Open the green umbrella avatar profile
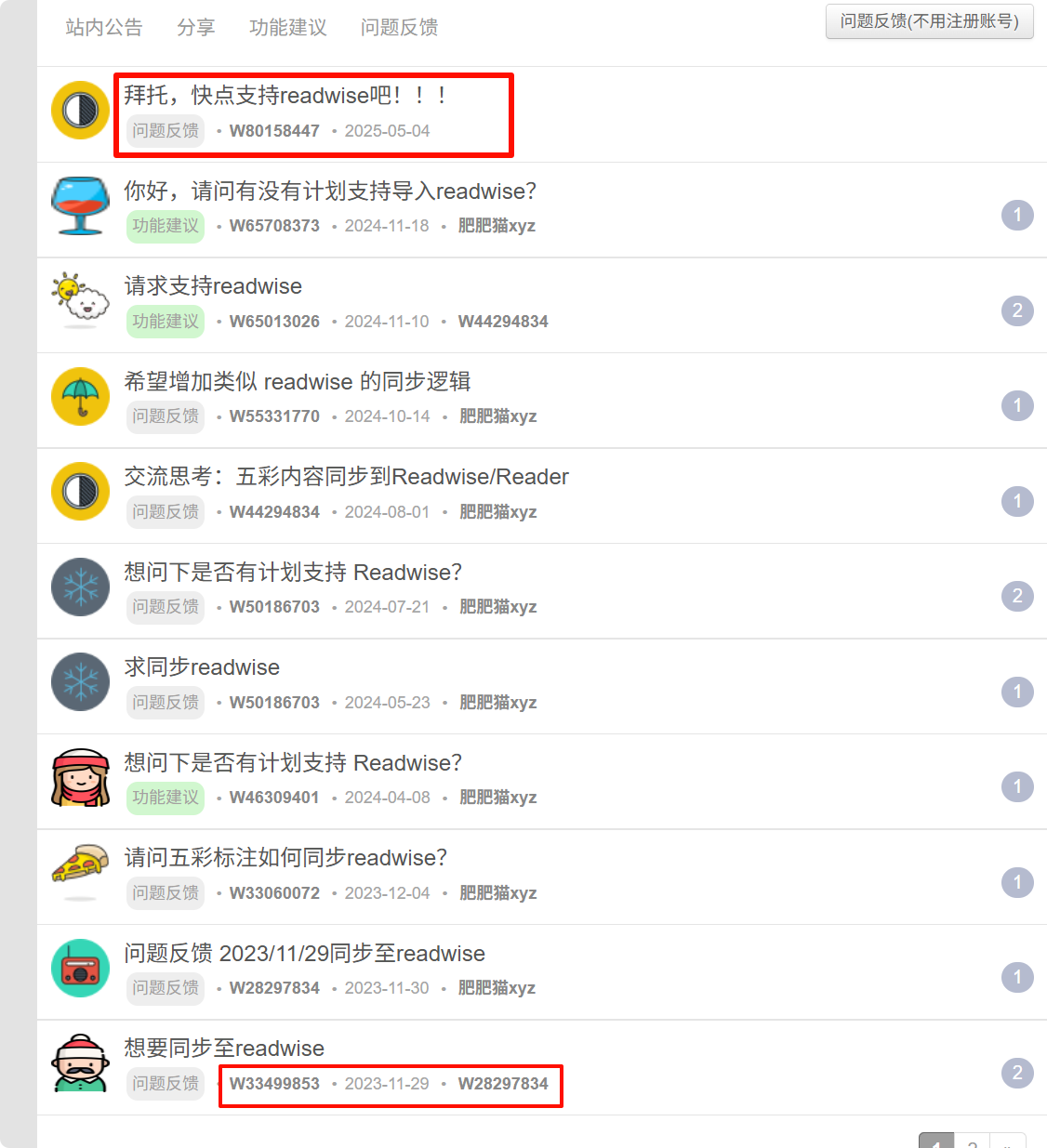 pos(80,397)
